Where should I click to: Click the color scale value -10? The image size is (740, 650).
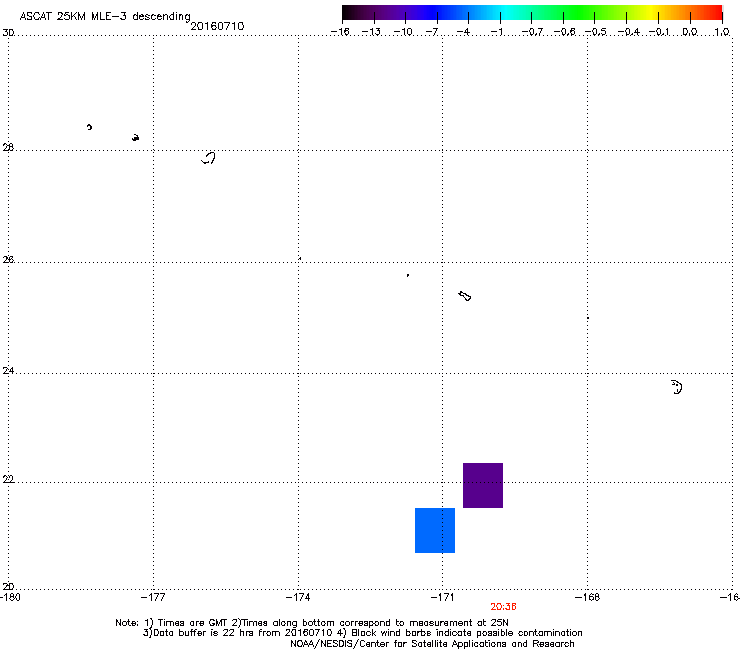[403, 32]
